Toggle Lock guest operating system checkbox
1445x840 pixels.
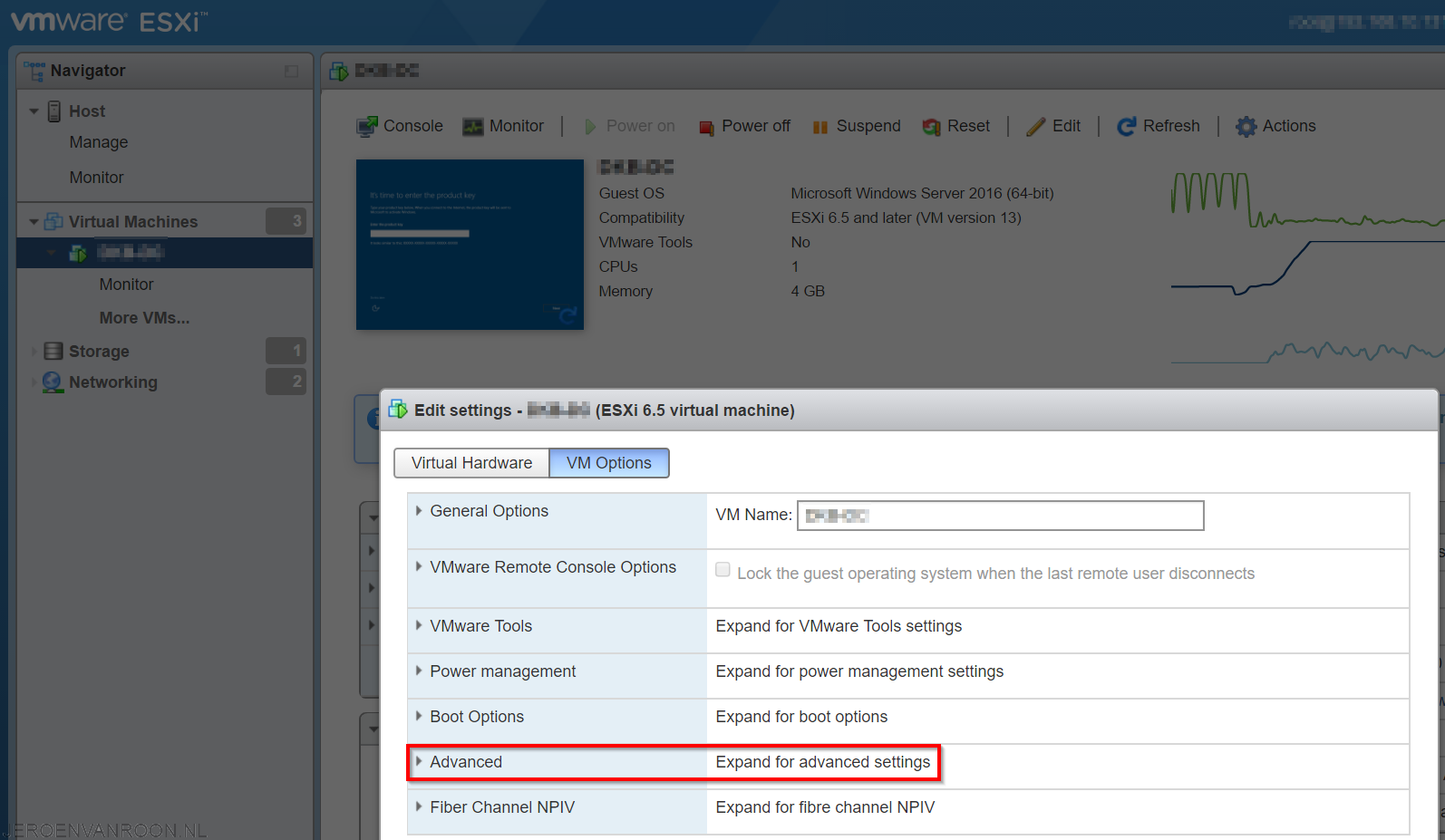(x=722, y=570)
